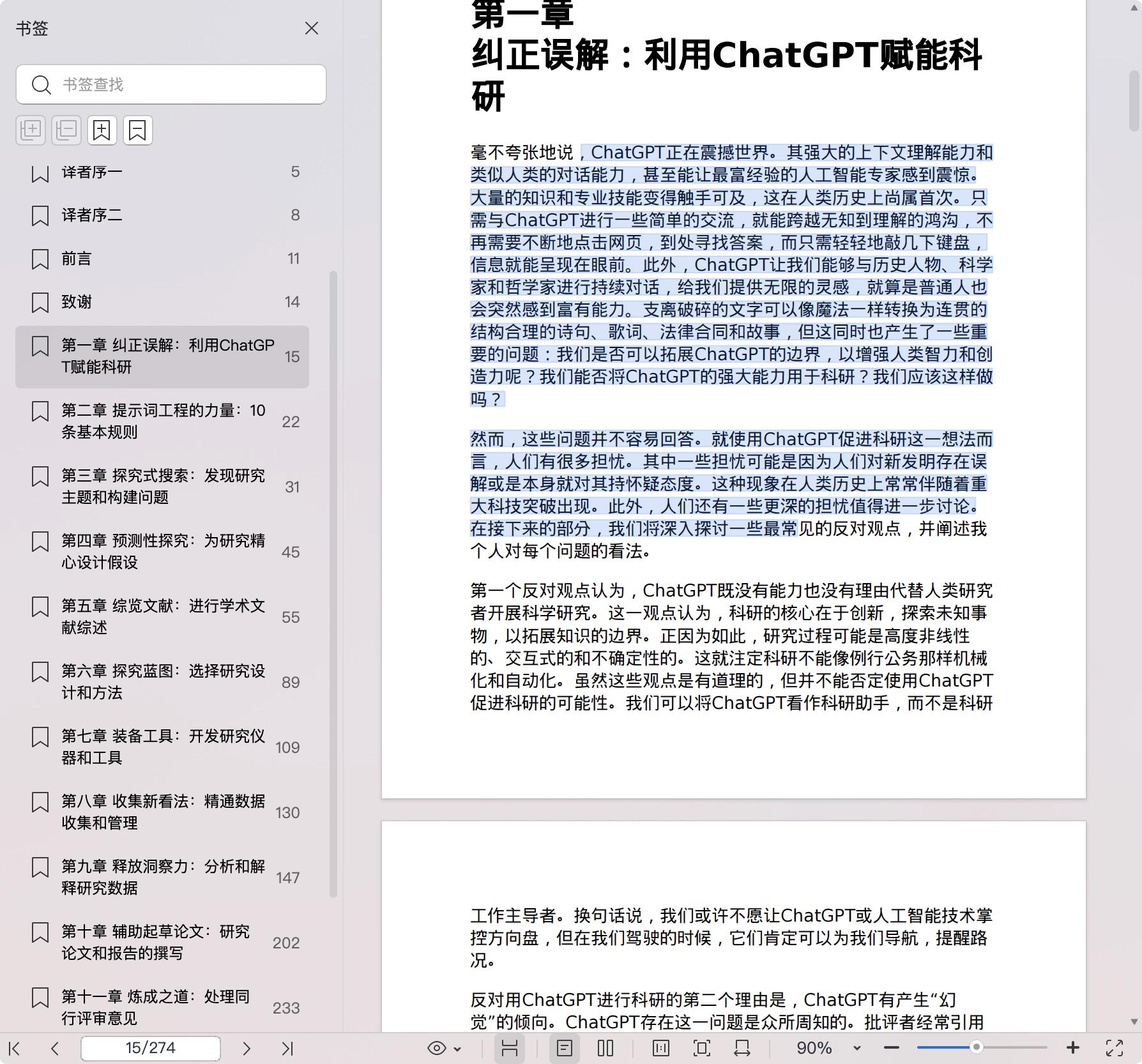Collapse all bookmarks icon
This screenshot has width=1142, height=1064.
[66, 130]
